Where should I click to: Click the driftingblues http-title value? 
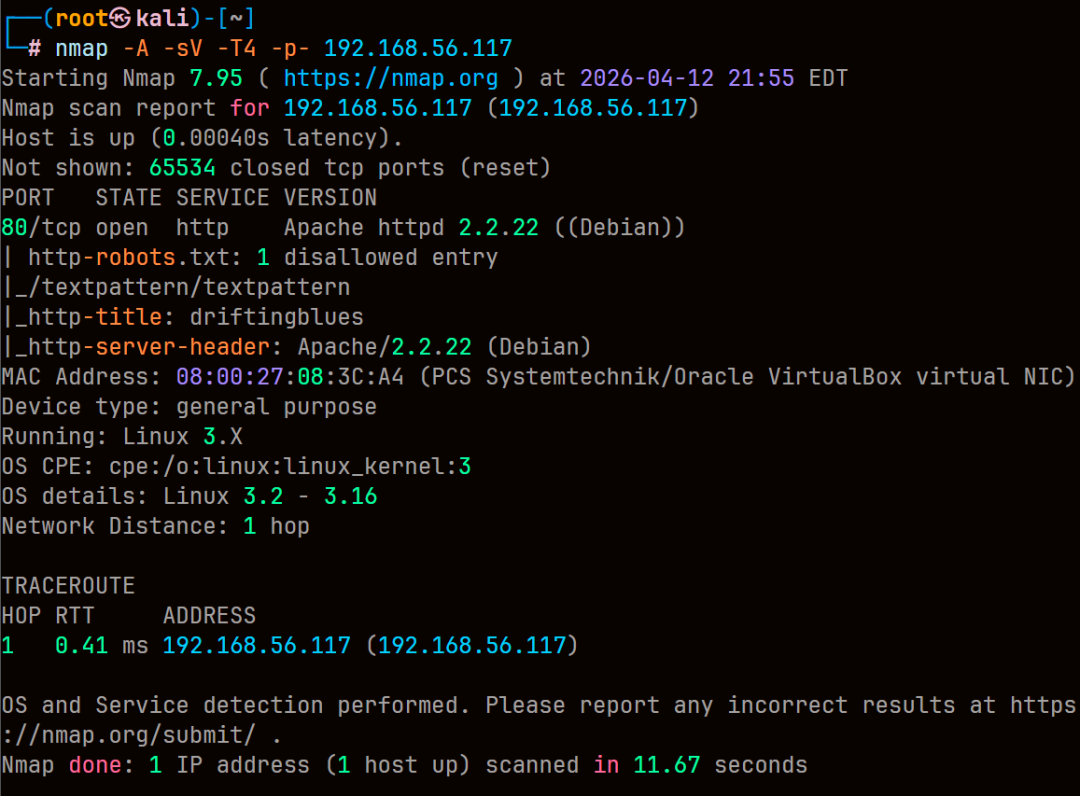[x=276, y=317]
